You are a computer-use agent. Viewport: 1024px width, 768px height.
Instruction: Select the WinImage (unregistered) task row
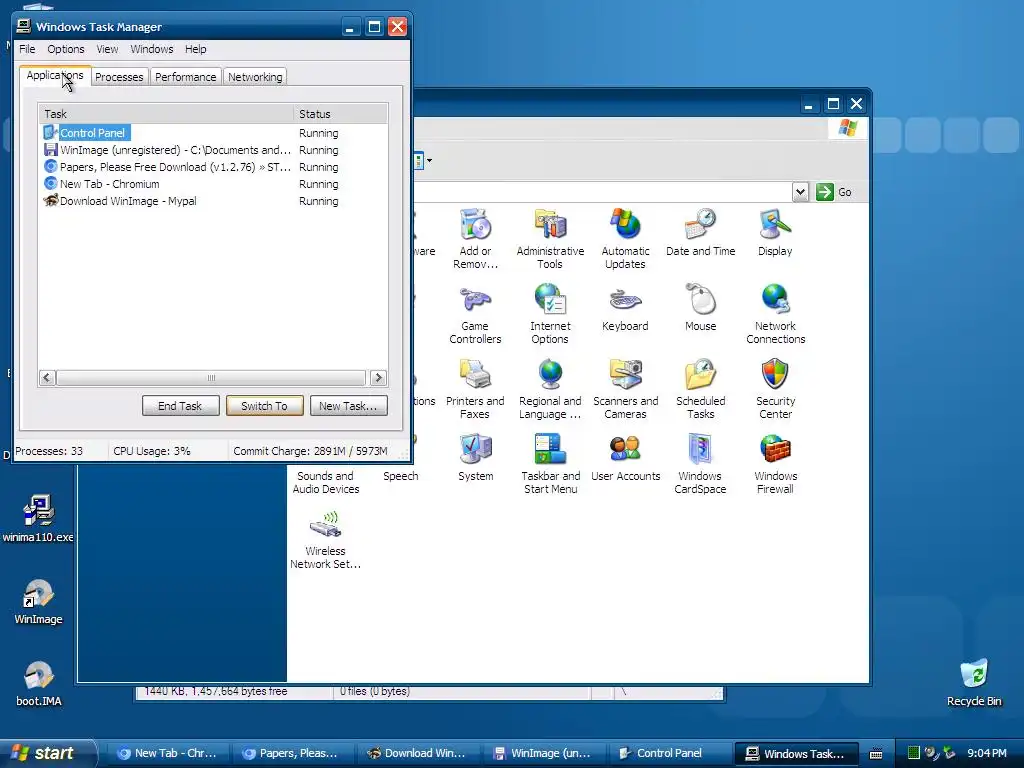(213, 150)
